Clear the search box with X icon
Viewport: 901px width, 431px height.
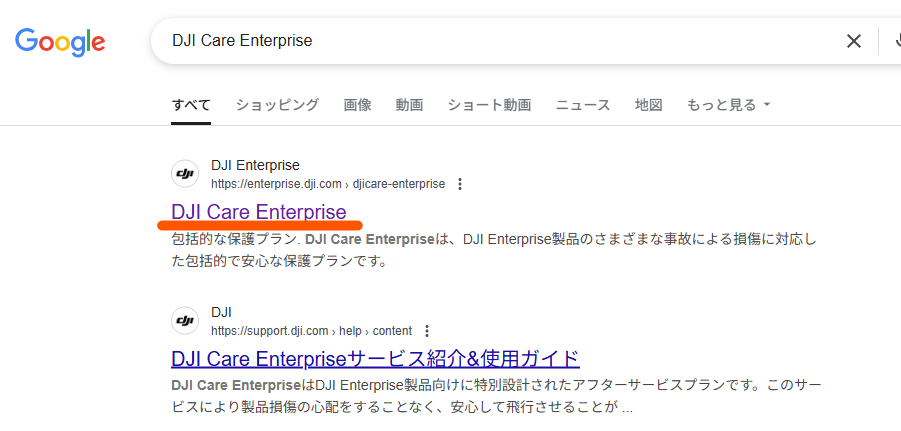coord(854,41)
